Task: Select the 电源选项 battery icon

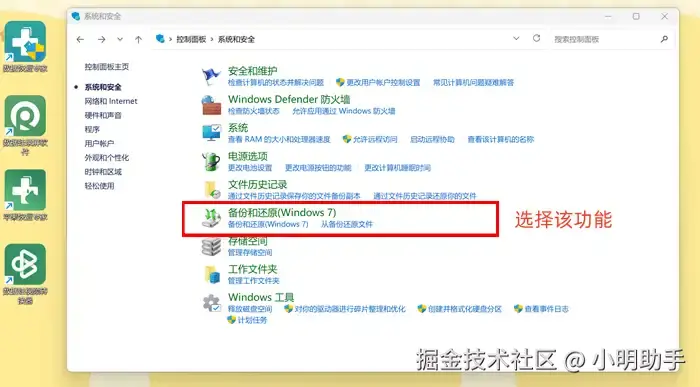Action: point(211,162)
